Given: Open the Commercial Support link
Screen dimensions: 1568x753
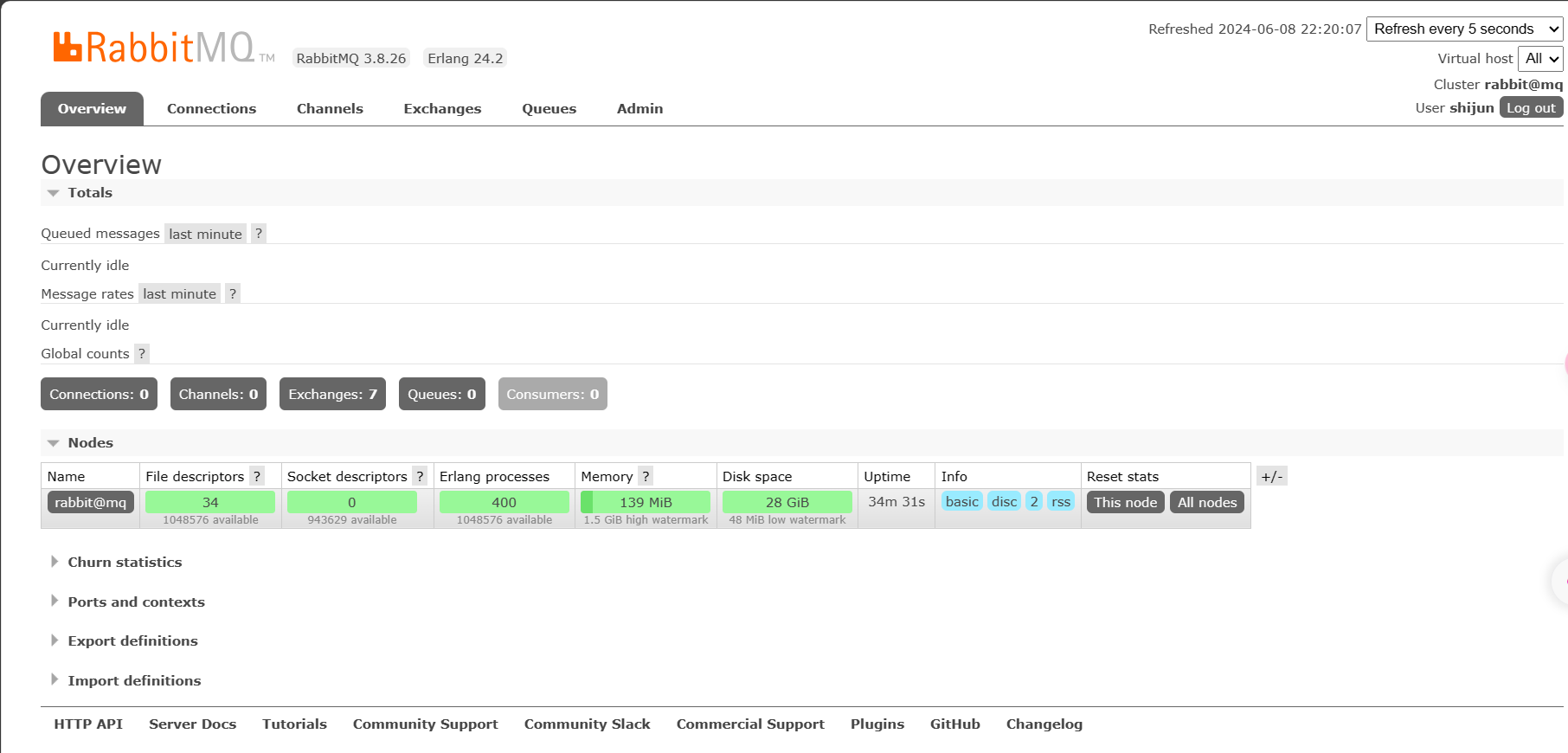Looking at the screenshot, I should (750, 724).
